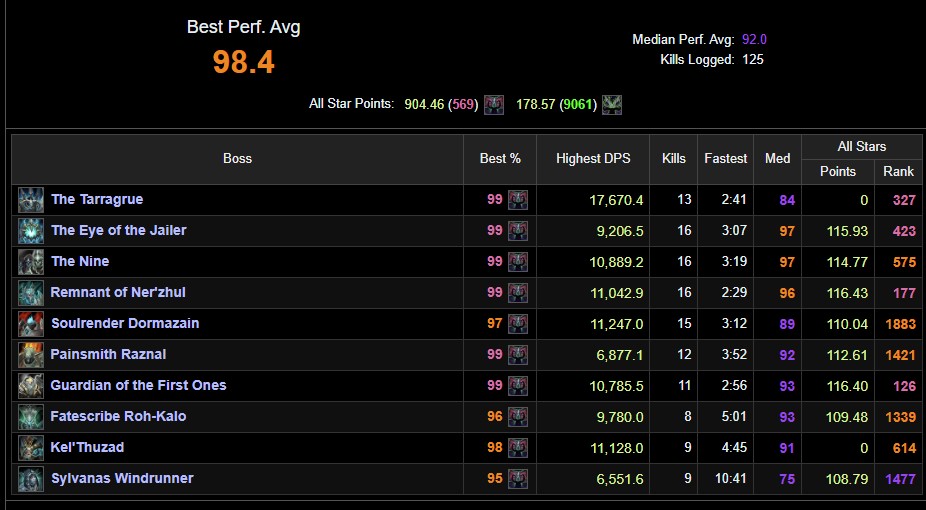Click All Star rank value 9061

(x=578, y=105)
